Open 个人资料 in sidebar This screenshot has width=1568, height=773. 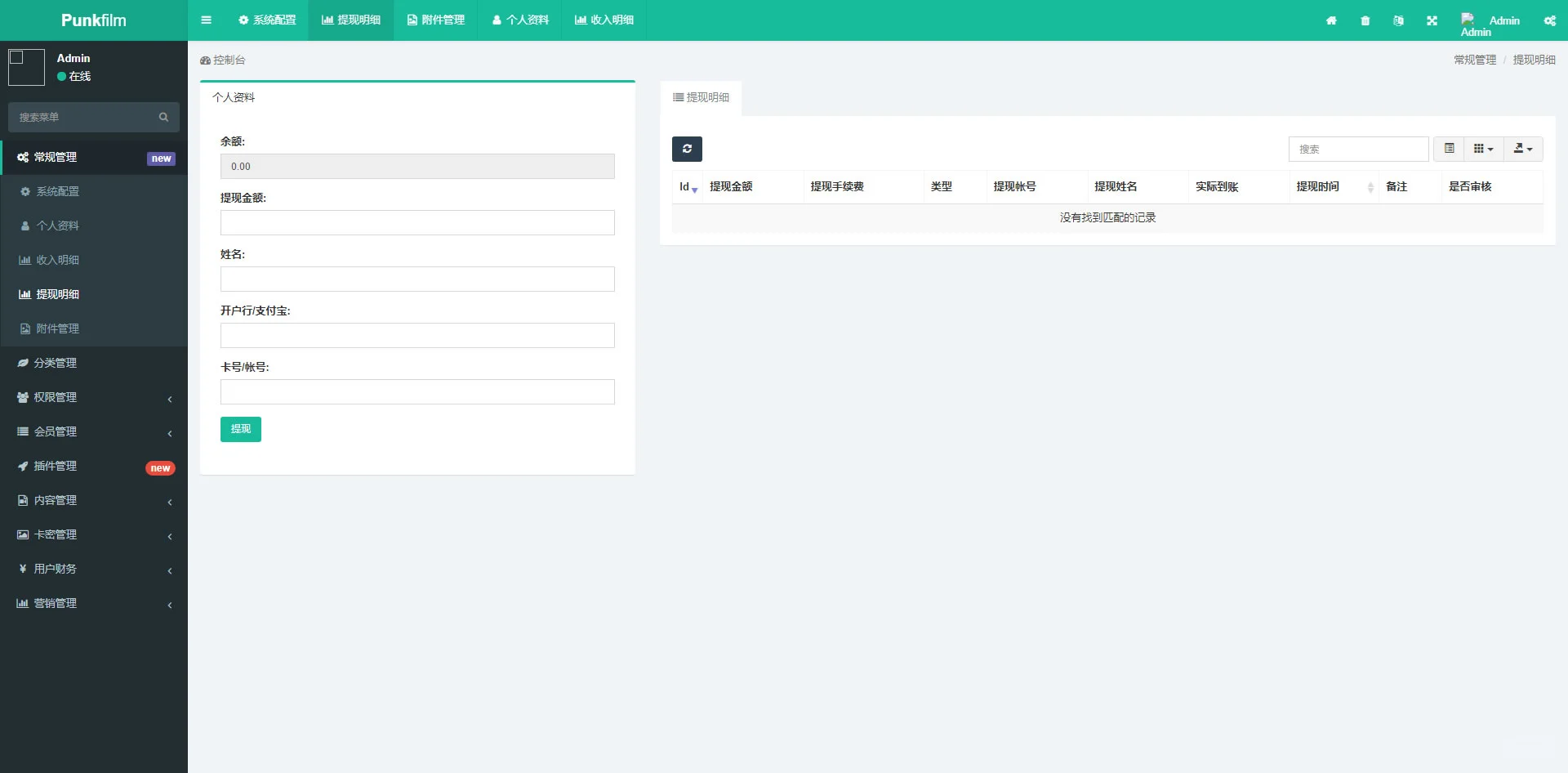94,226
